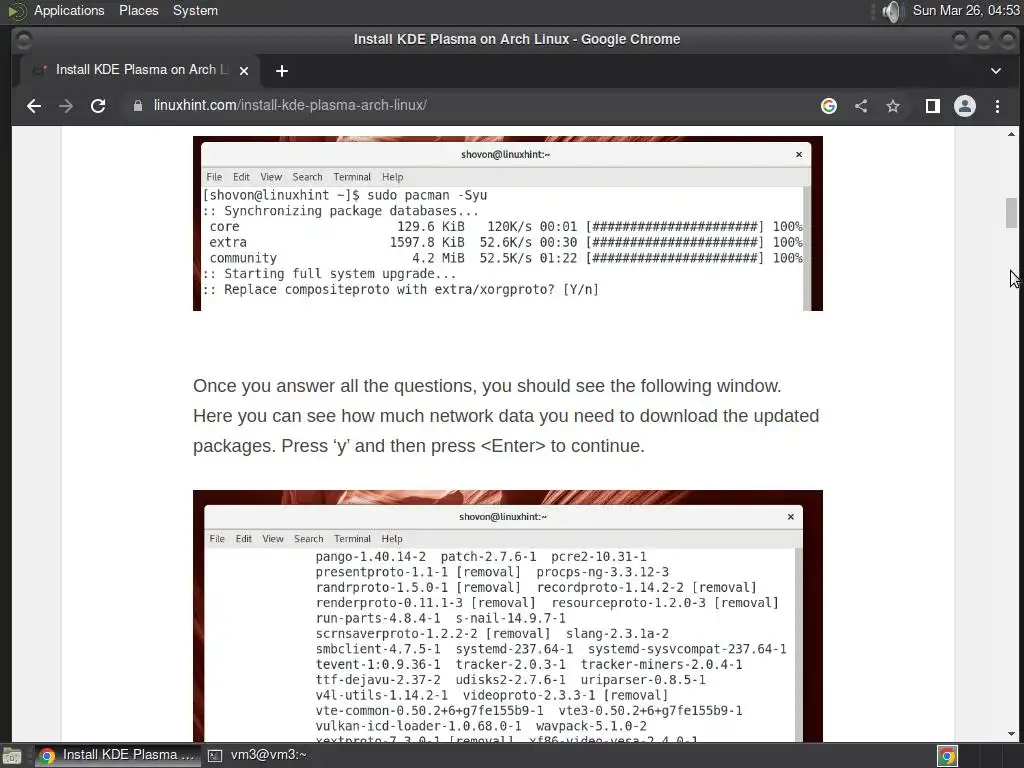
Task: Reload the current page
Action: click(x=98, y=106)
